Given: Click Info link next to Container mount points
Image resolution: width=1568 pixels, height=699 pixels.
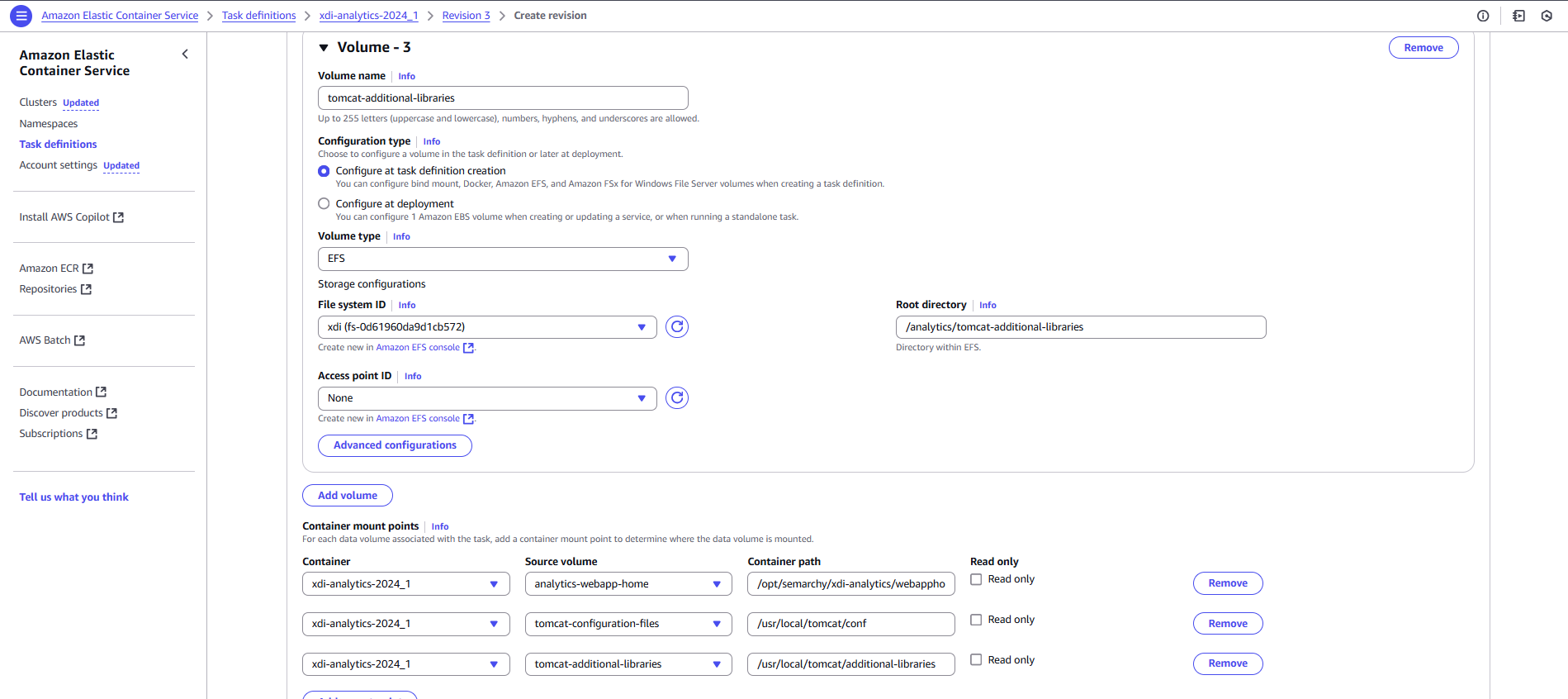Looking at the screenshot, I should click(x=440, y=526).
